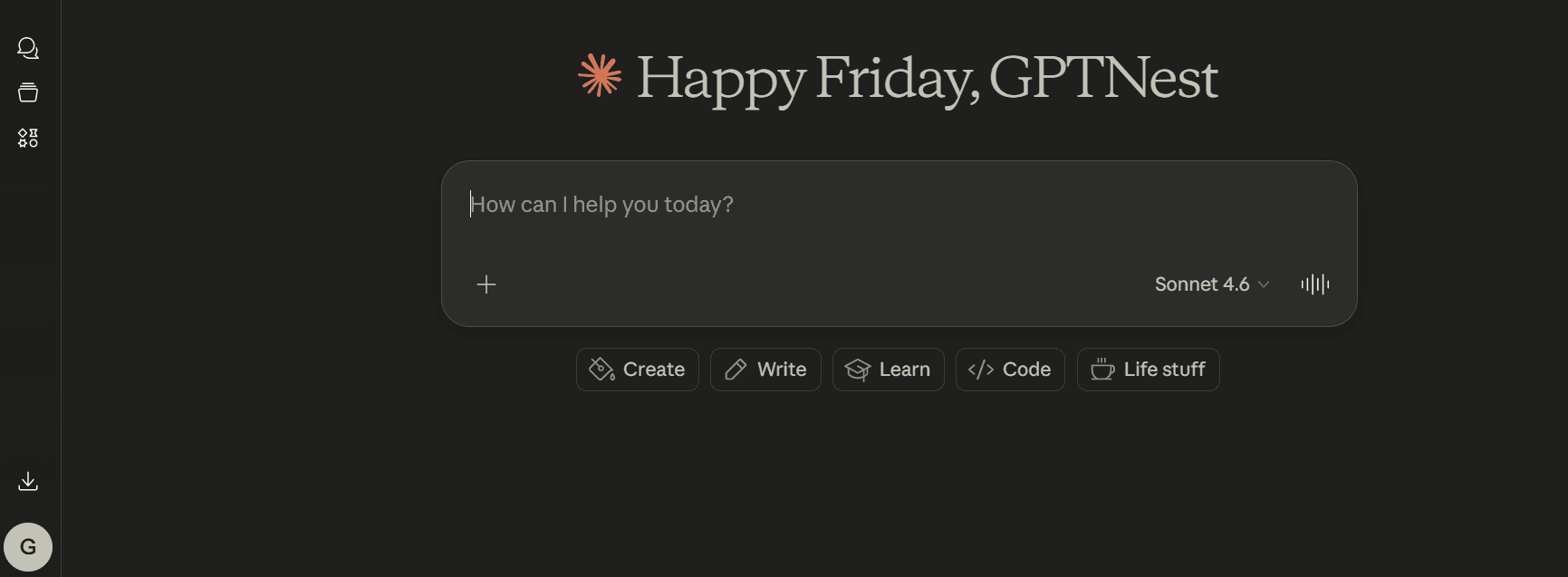Open the chats icon in the sidebar

pyautogui.click(x=28, y=48)
